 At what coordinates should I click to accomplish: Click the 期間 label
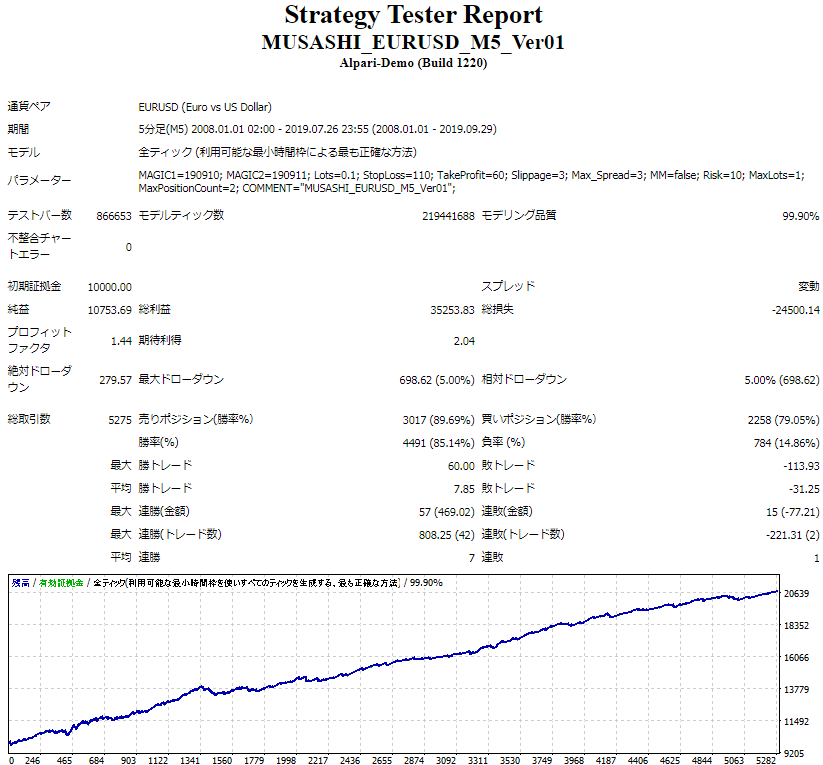pos(18,129)
